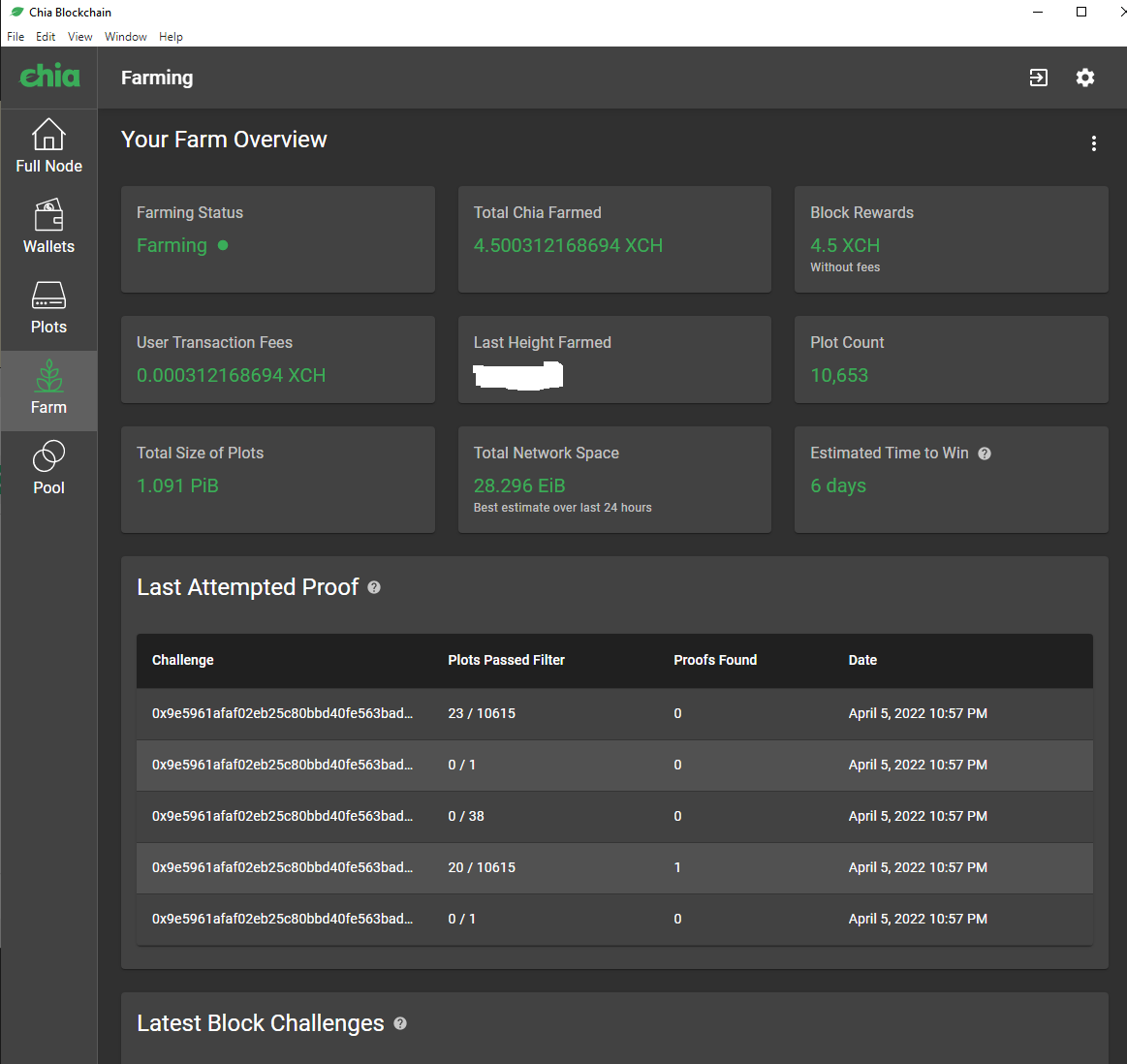Click the Chia logo
Screen dimensions: 1127x1064
(x=49, y=76)
